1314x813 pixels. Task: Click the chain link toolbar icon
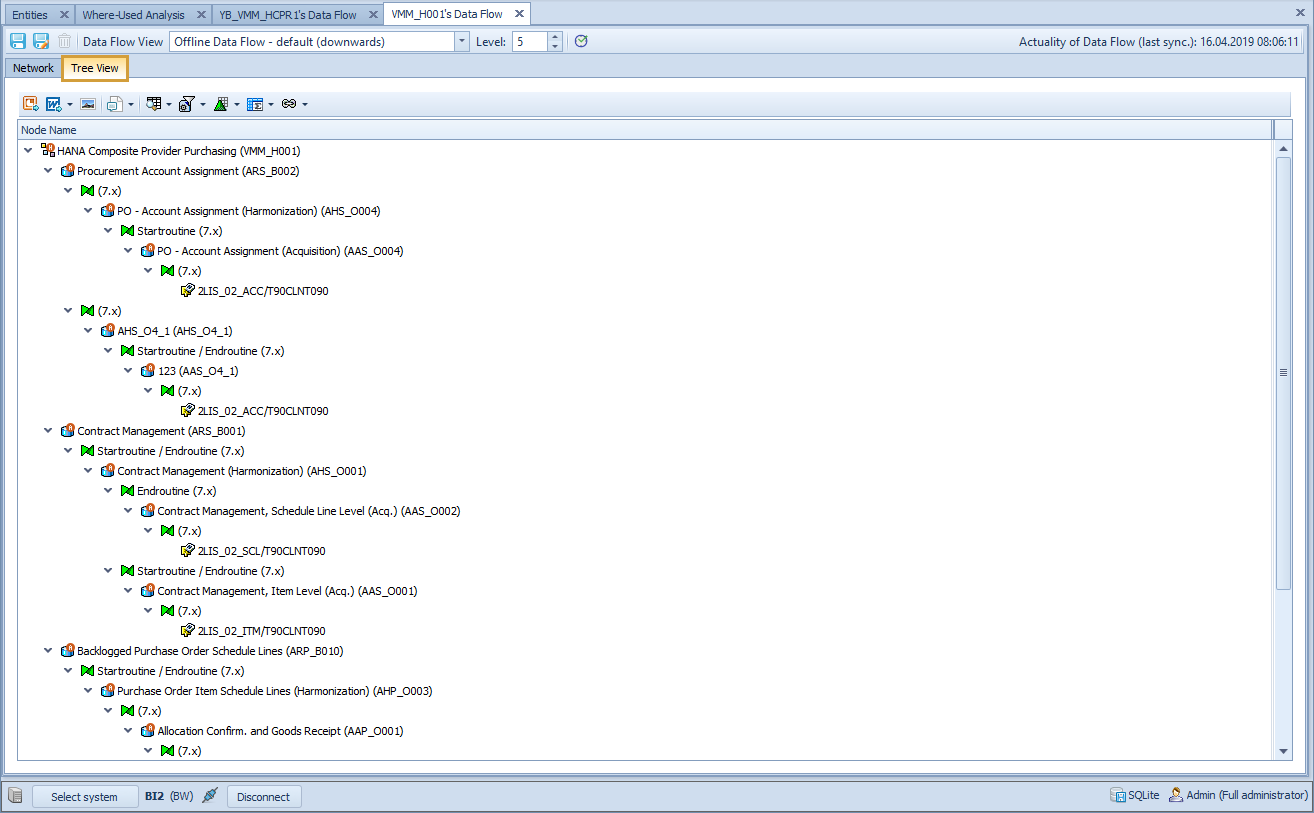click(289, 104)
